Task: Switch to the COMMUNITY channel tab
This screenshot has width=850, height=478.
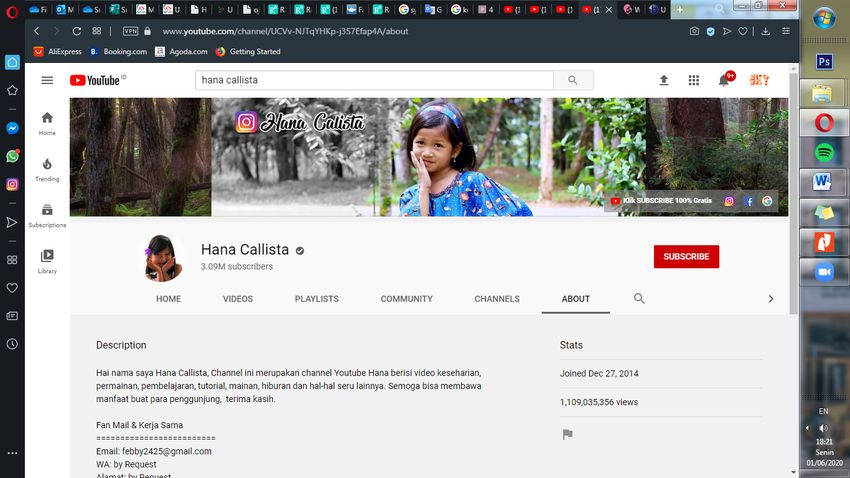Action: click(407, 299)
